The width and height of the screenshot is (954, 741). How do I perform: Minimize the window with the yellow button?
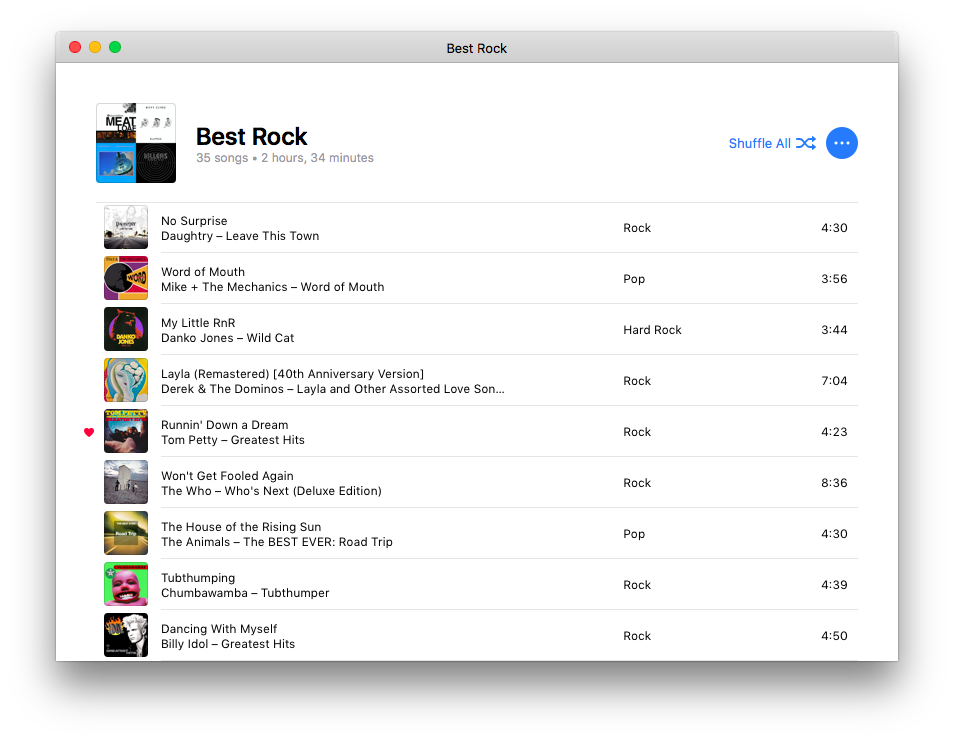[x=95, y=47]
